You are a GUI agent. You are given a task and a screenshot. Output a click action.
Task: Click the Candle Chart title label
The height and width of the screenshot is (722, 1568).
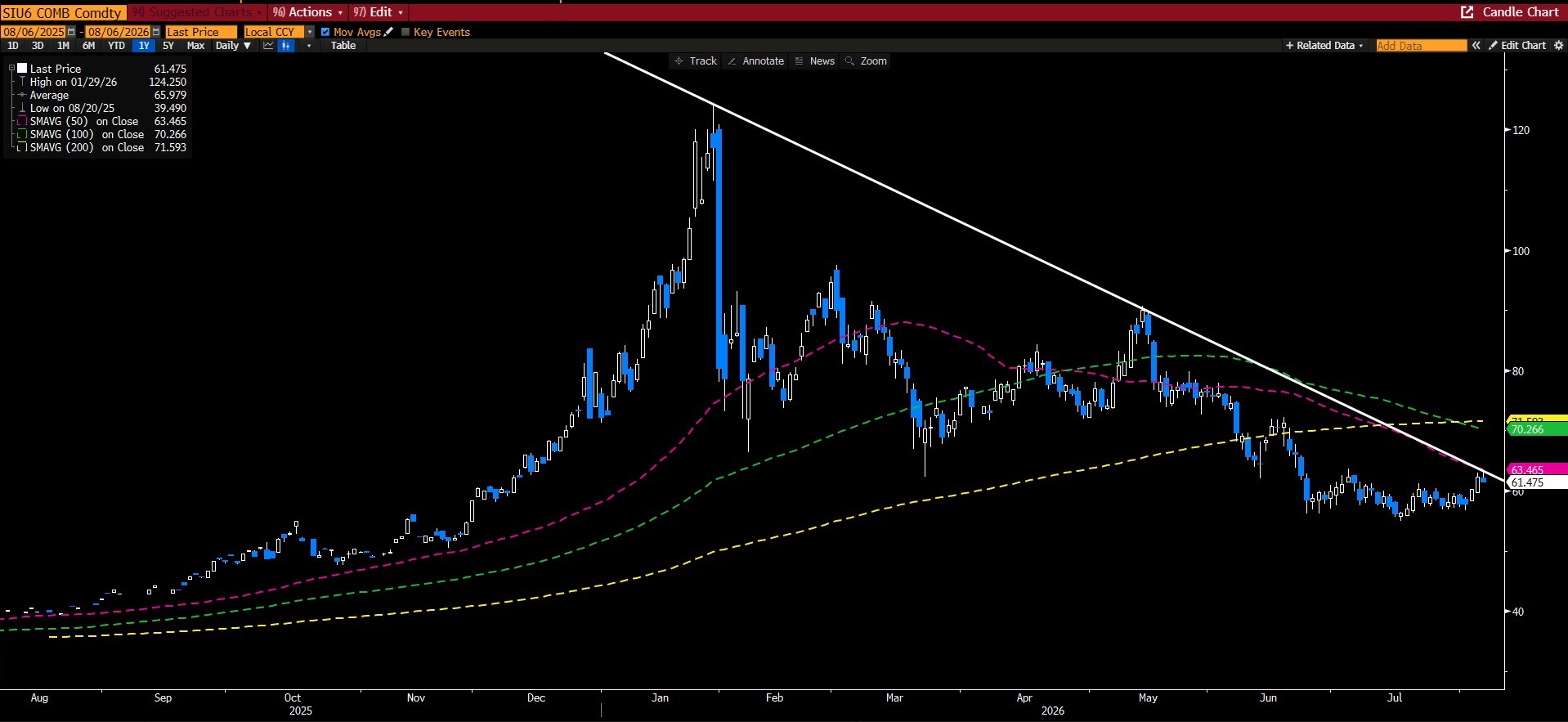click(x=1521, y=12)
